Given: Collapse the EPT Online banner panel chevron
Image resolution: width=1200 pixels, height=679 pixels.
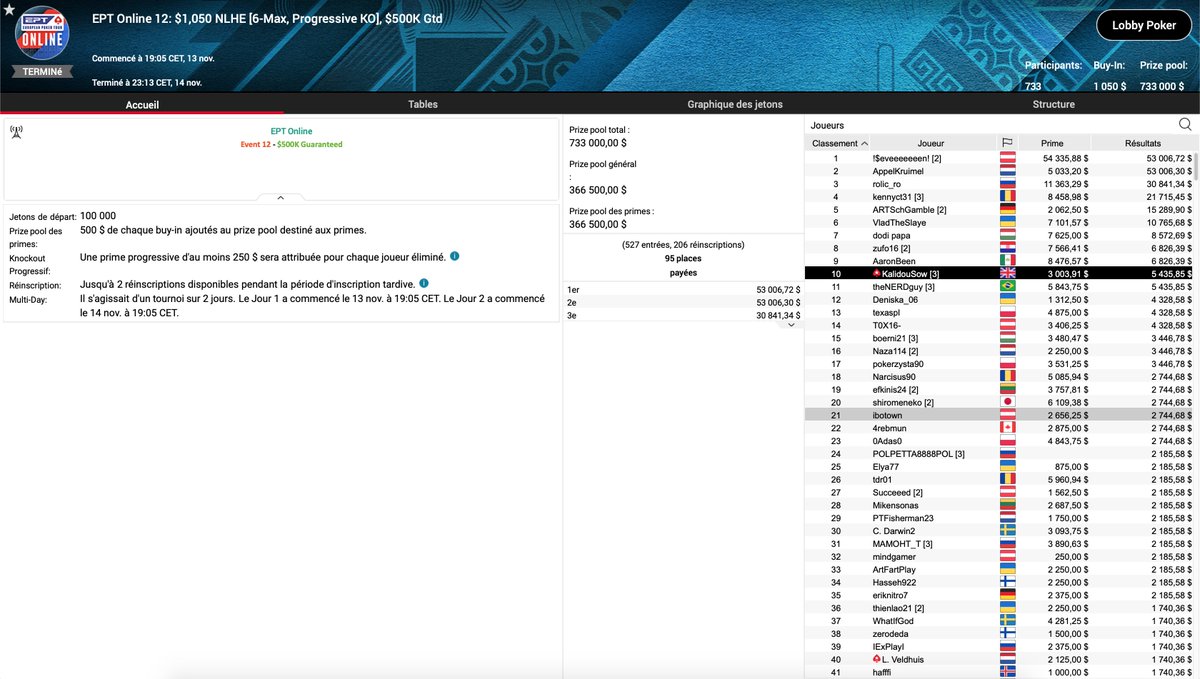Looking at the screenshot, I should point(280,198).
